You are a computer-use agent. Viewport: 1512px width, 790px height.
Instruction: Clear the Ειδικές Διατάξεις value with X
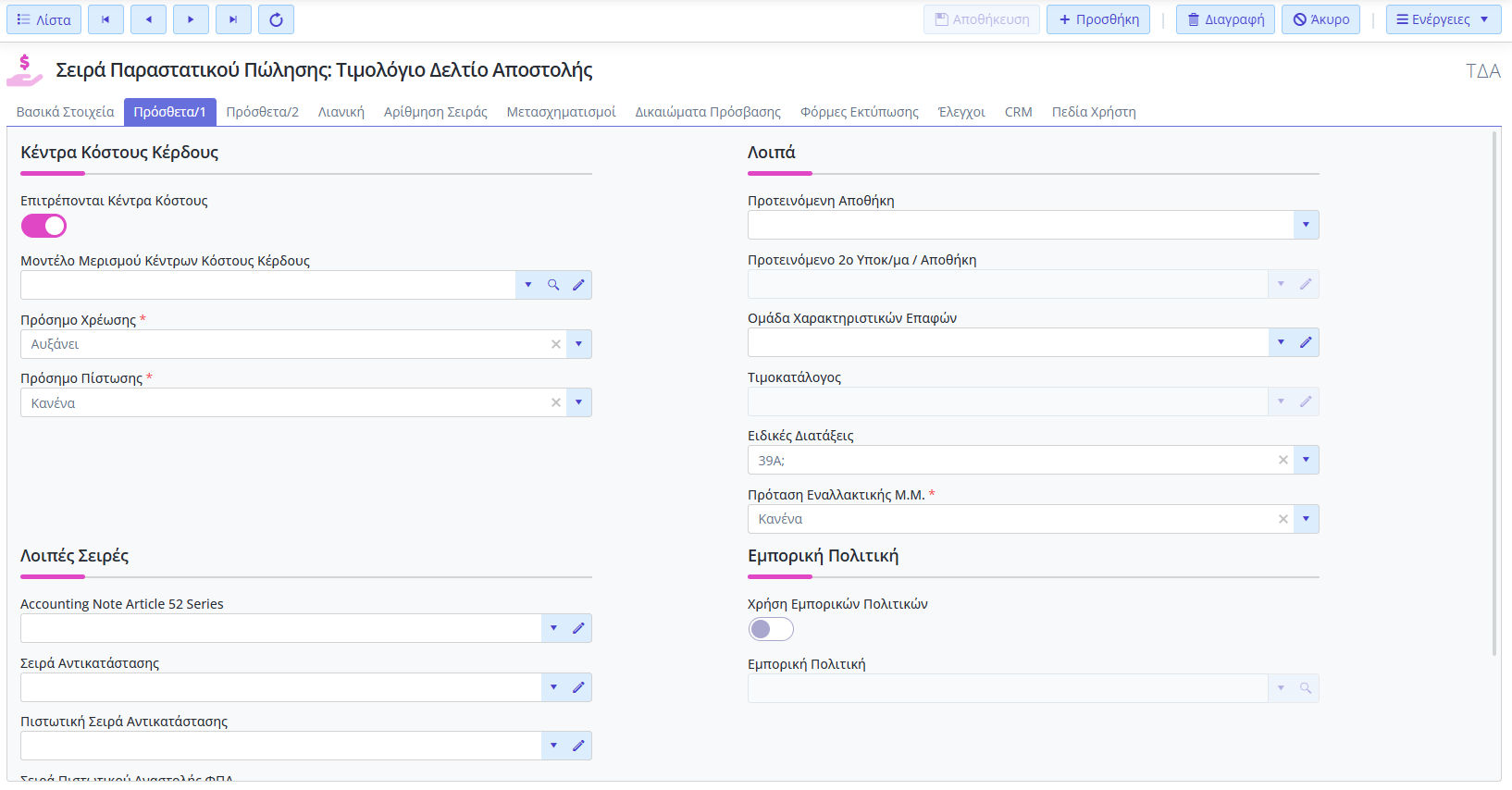[1283, 460]
